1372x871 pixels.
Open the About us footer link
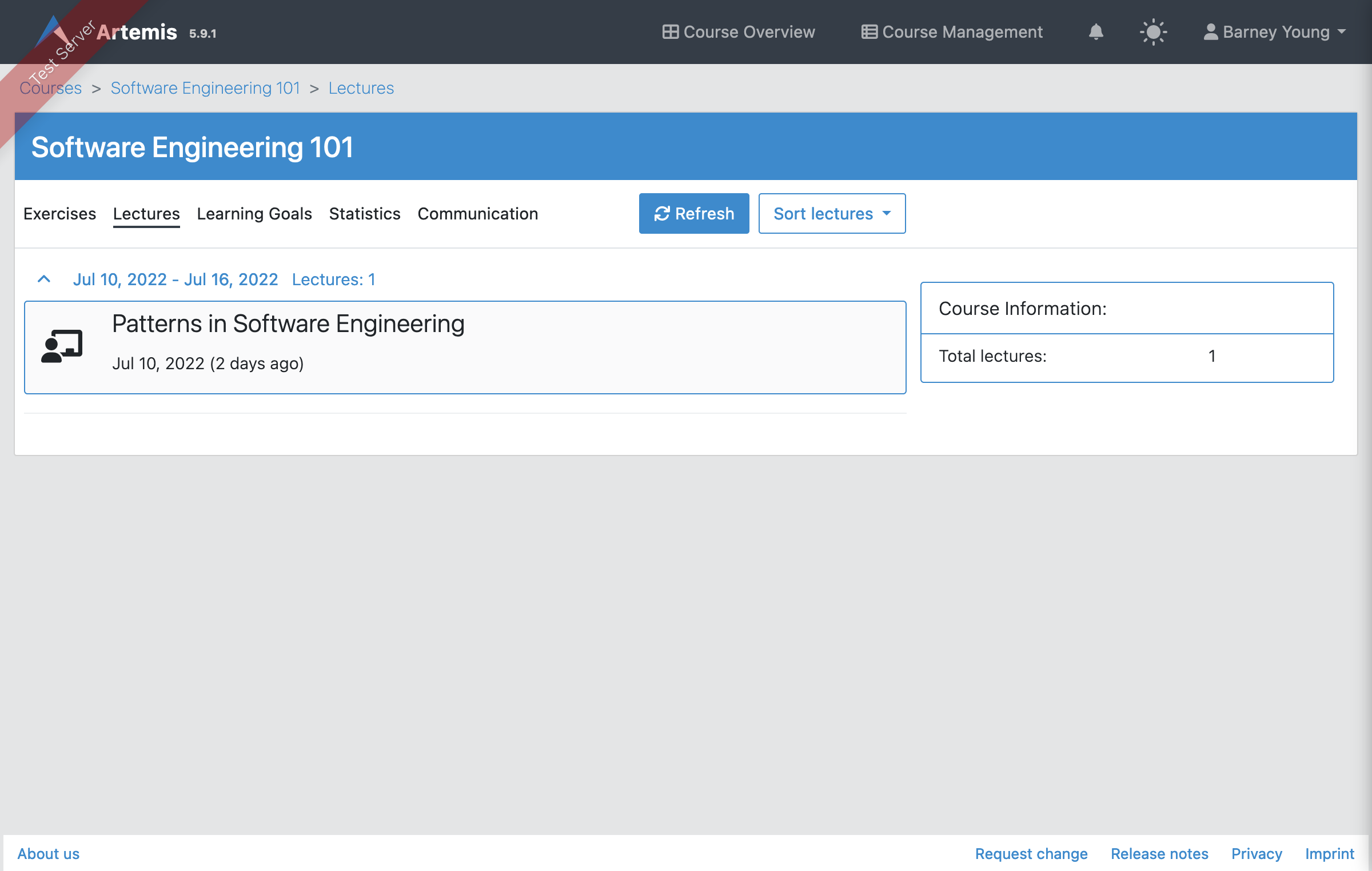click(49, 853)
